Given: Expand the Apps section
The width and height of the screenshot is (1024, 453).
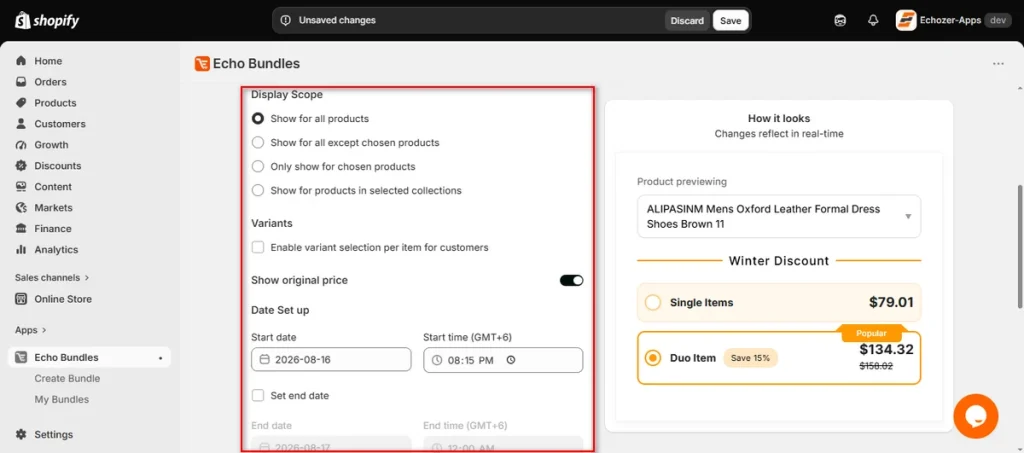Looking at the screenshot, I should (x=31, y=330).
